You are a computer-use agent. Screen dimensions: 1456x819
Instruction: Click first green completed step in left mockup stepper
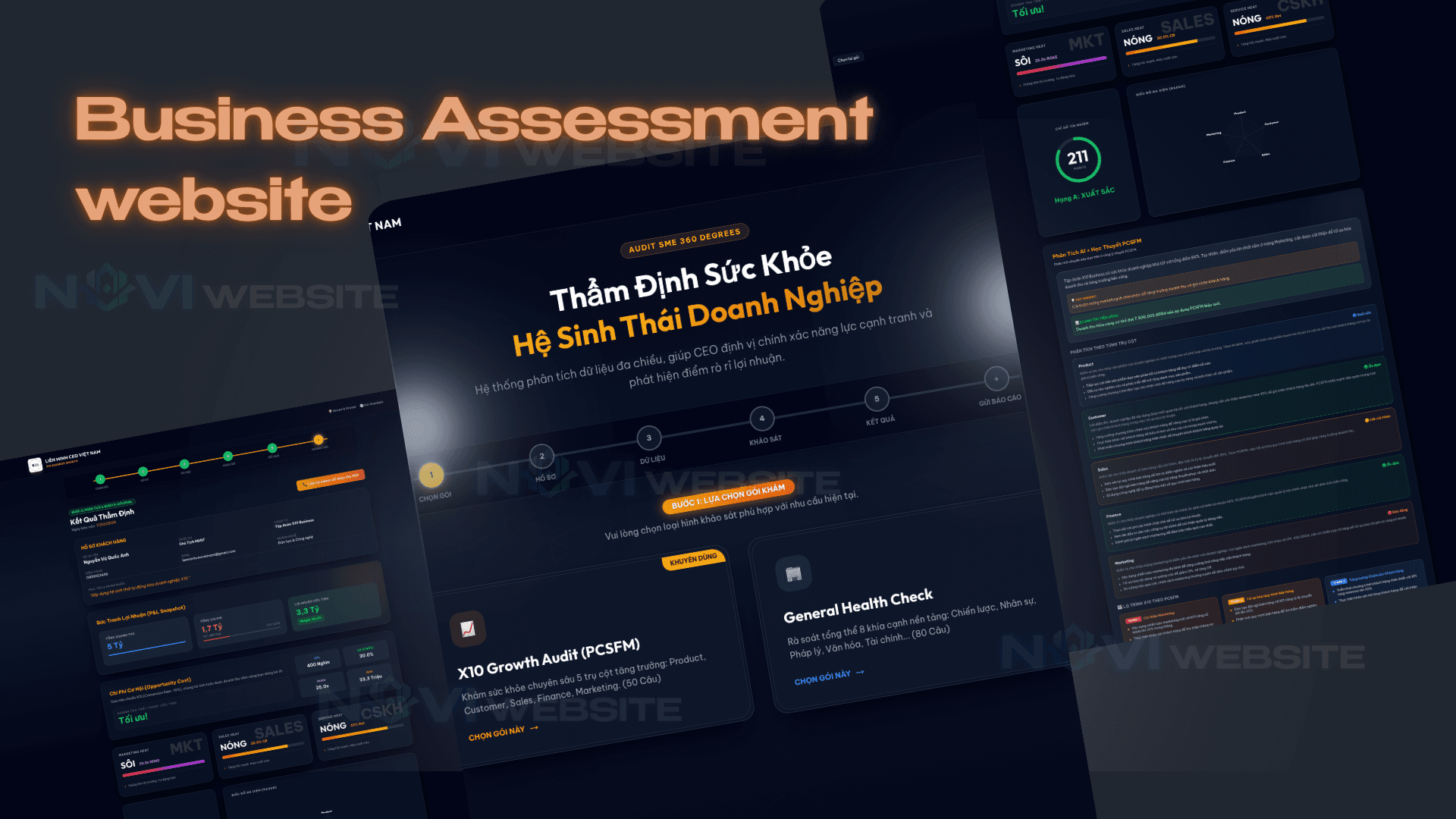click(x=100, y=479)
